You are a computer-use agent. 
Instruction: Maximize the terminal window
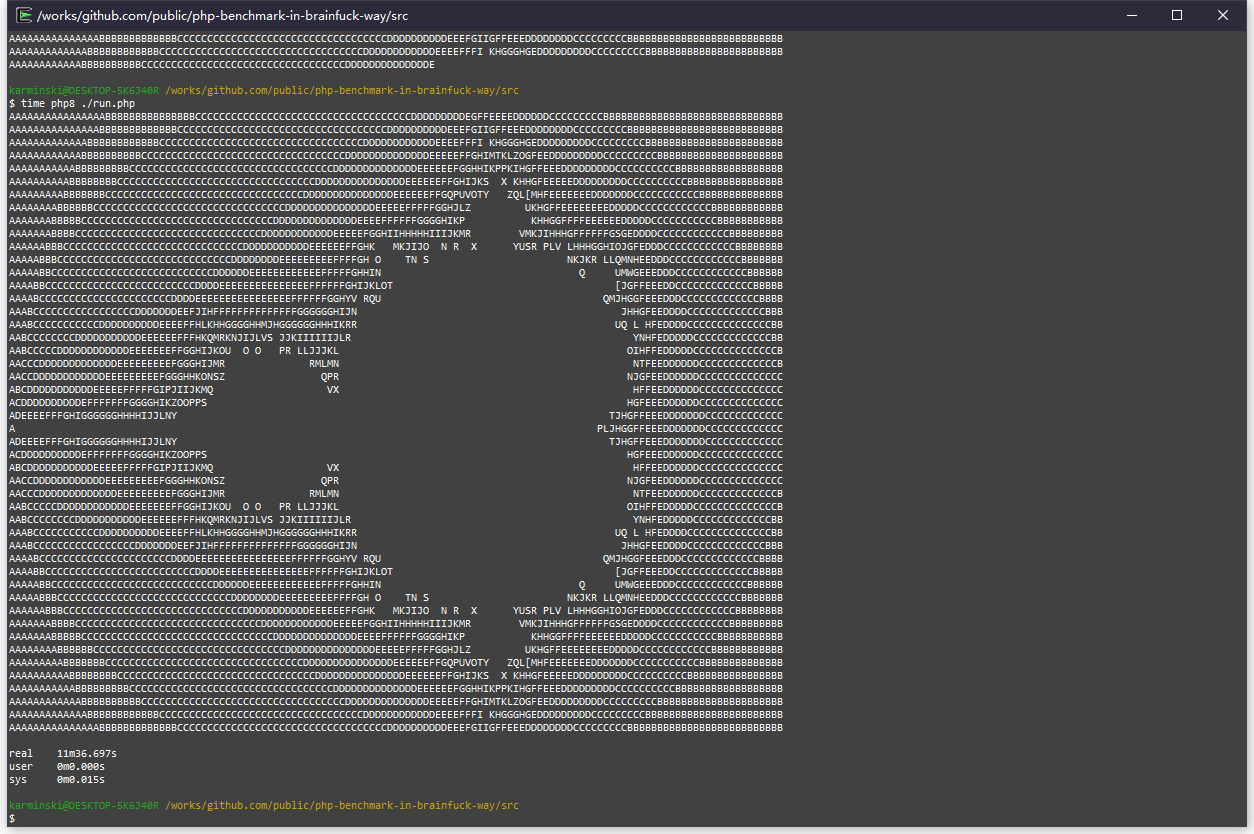[1177, 15]
